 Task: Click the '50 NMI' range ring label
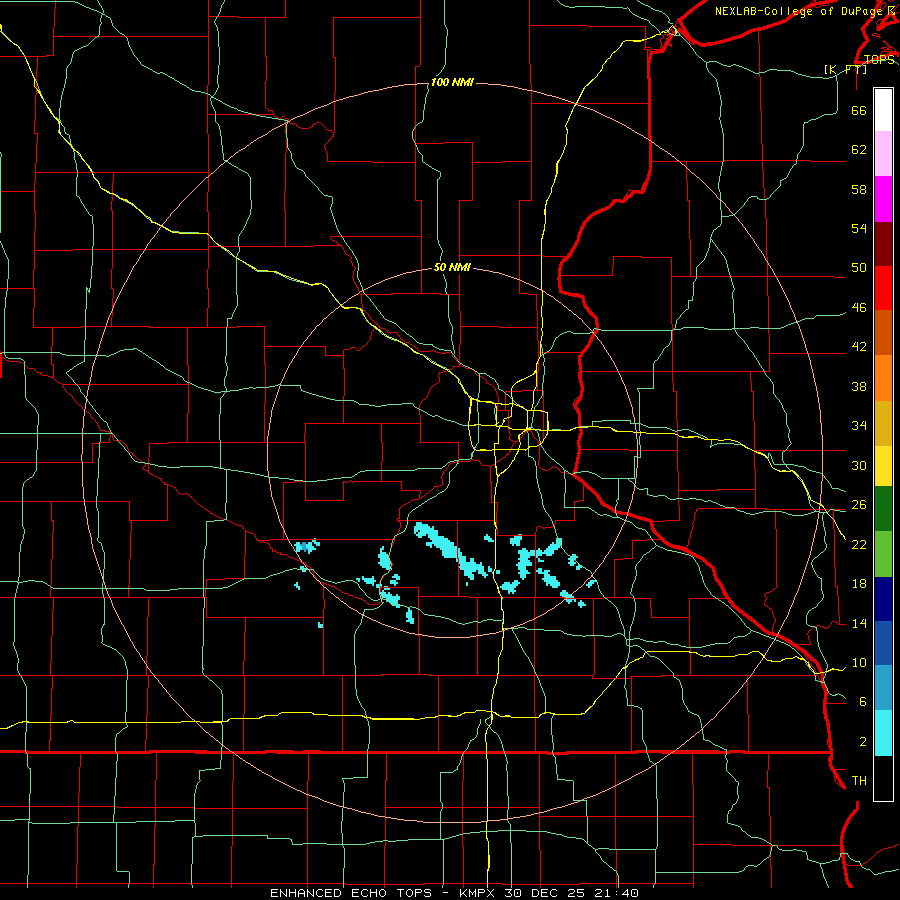tap(452, 267)
